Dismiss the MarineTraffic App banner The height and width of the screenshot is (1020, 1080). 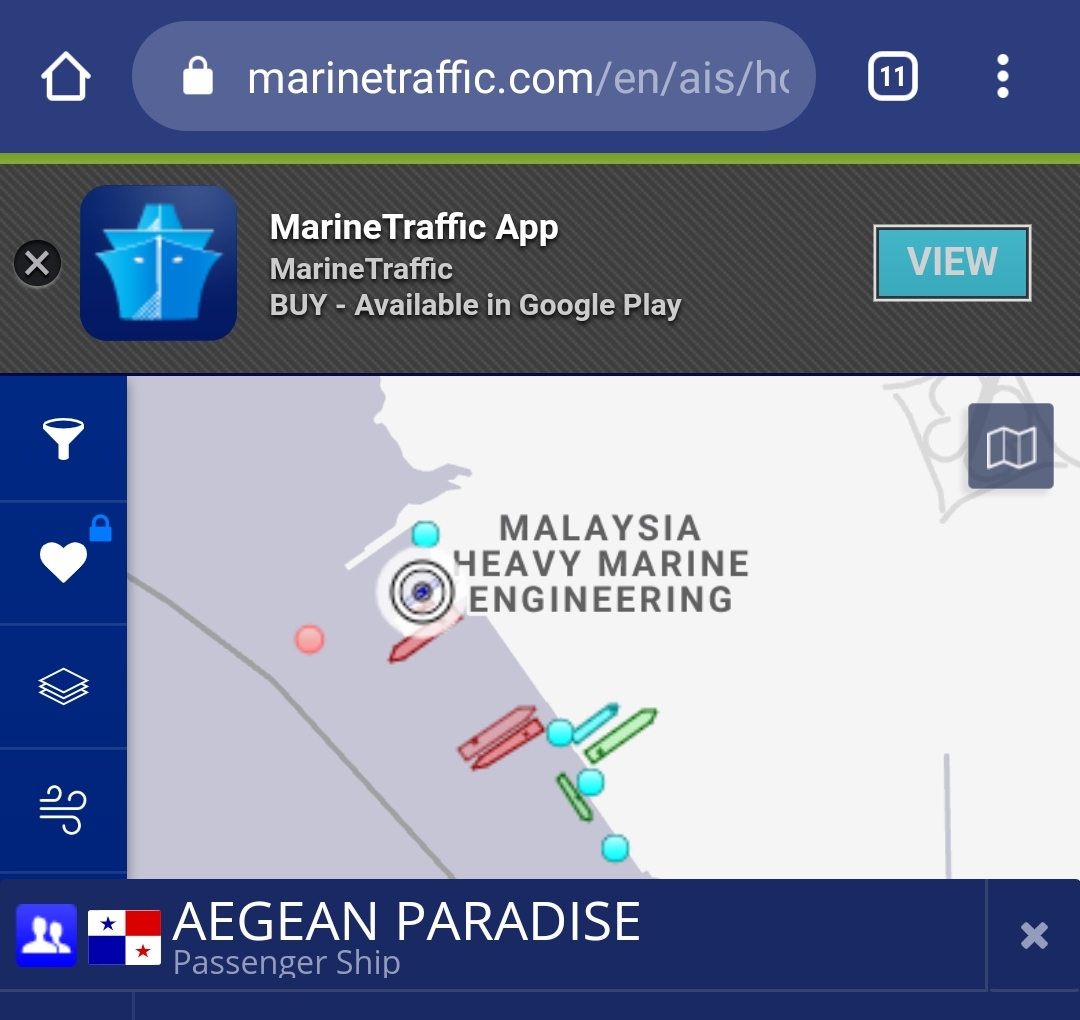[x=37, y=263]
